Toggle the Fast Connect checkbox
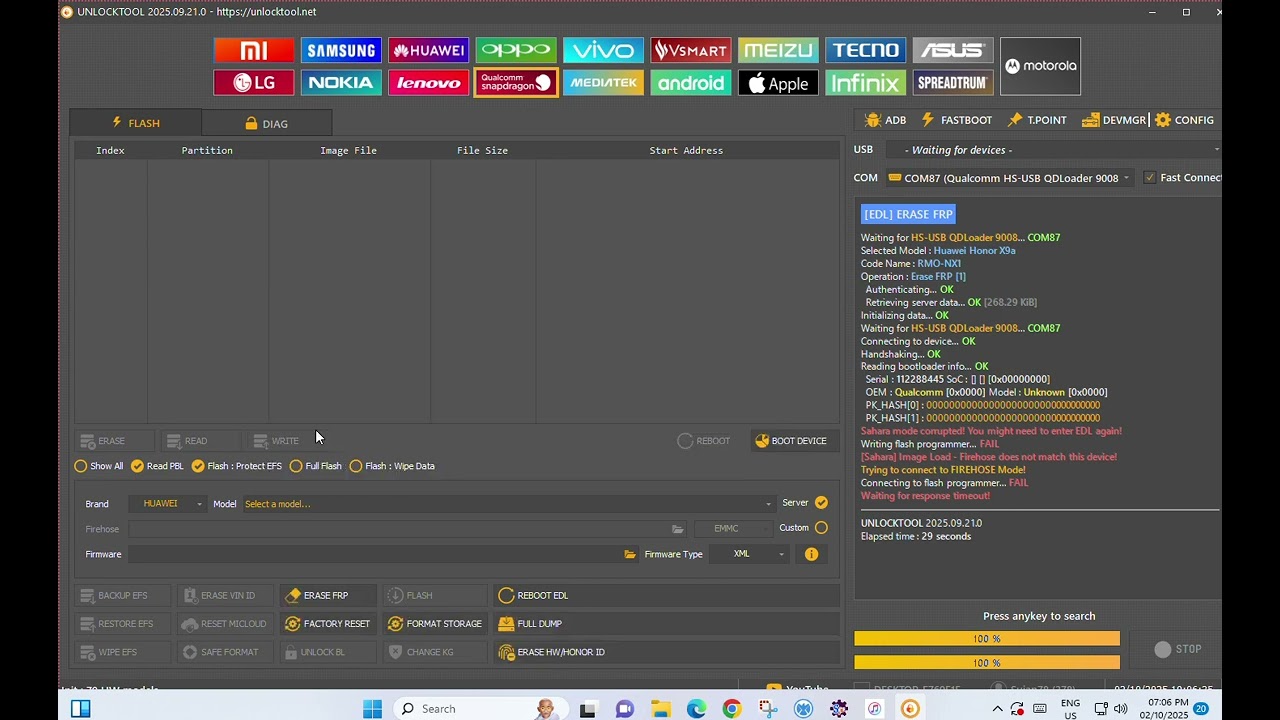Screen dimensions: 1280x720 pyautogui.click(x=1150, y=178)
